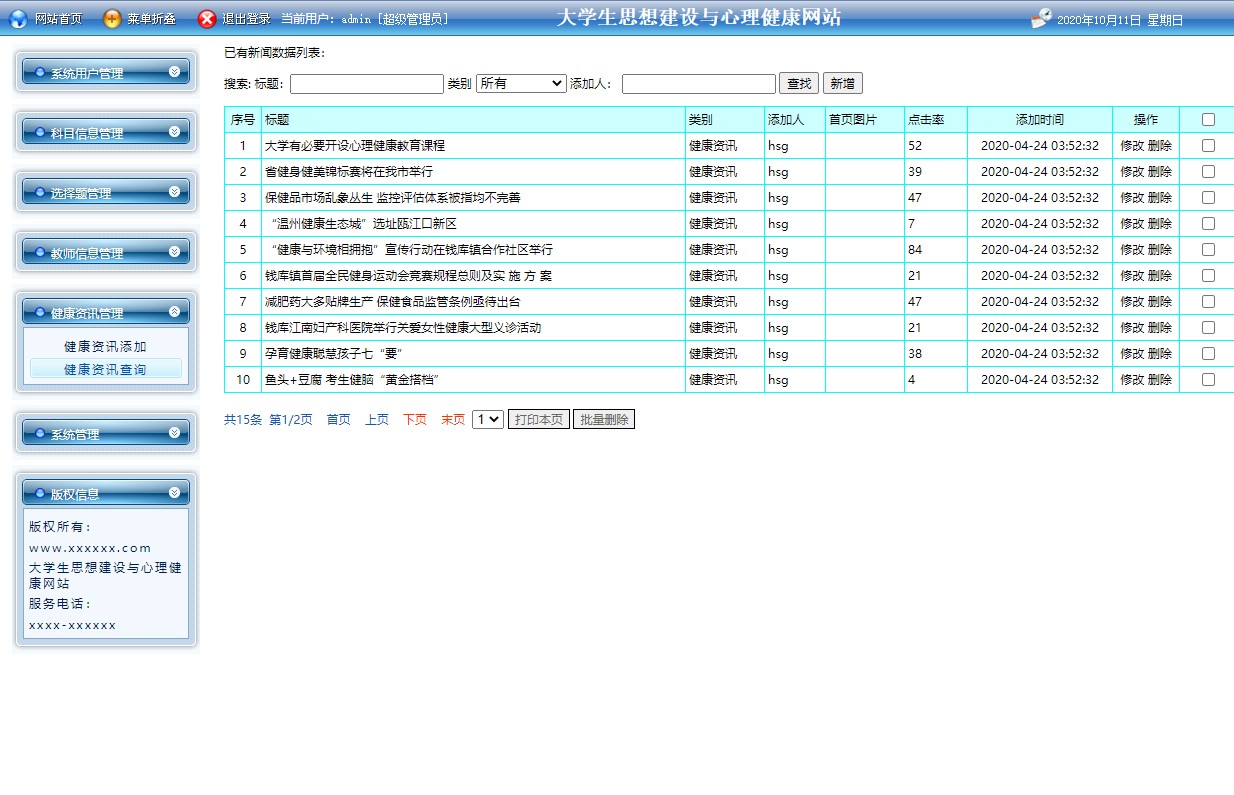Click the 添加时间 column header
The image size is (1234, 795).
point(1040,119)
